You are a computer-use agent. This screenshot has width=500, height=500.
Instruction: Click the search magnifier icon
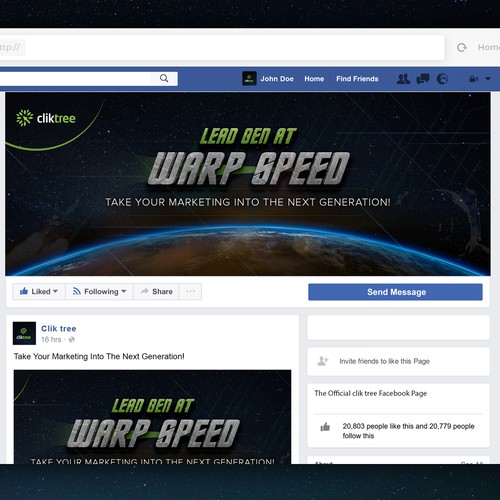point(164,78)
